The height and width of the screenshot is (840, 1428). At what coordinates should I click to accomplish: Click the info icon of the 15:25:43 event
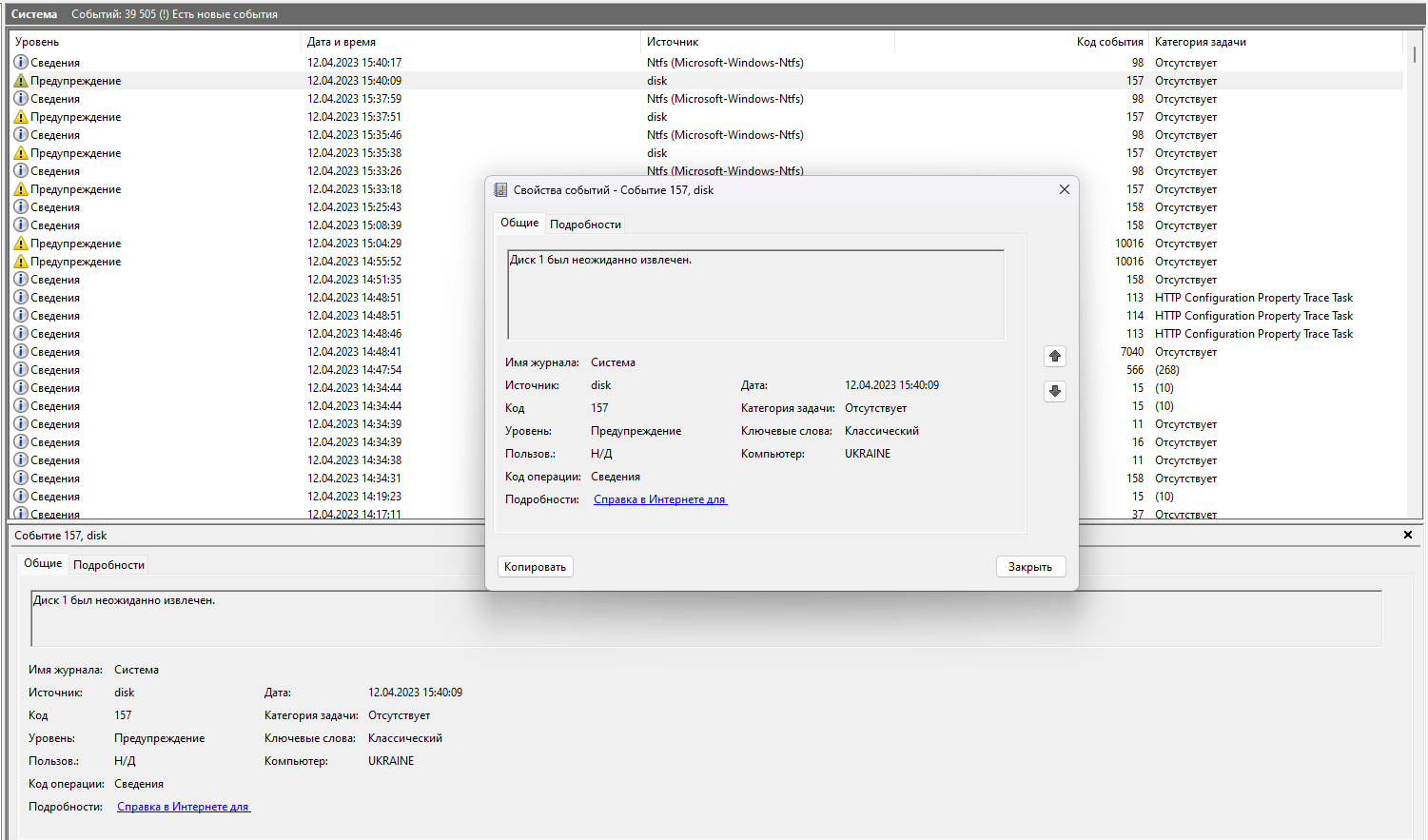tap(21, 207)
